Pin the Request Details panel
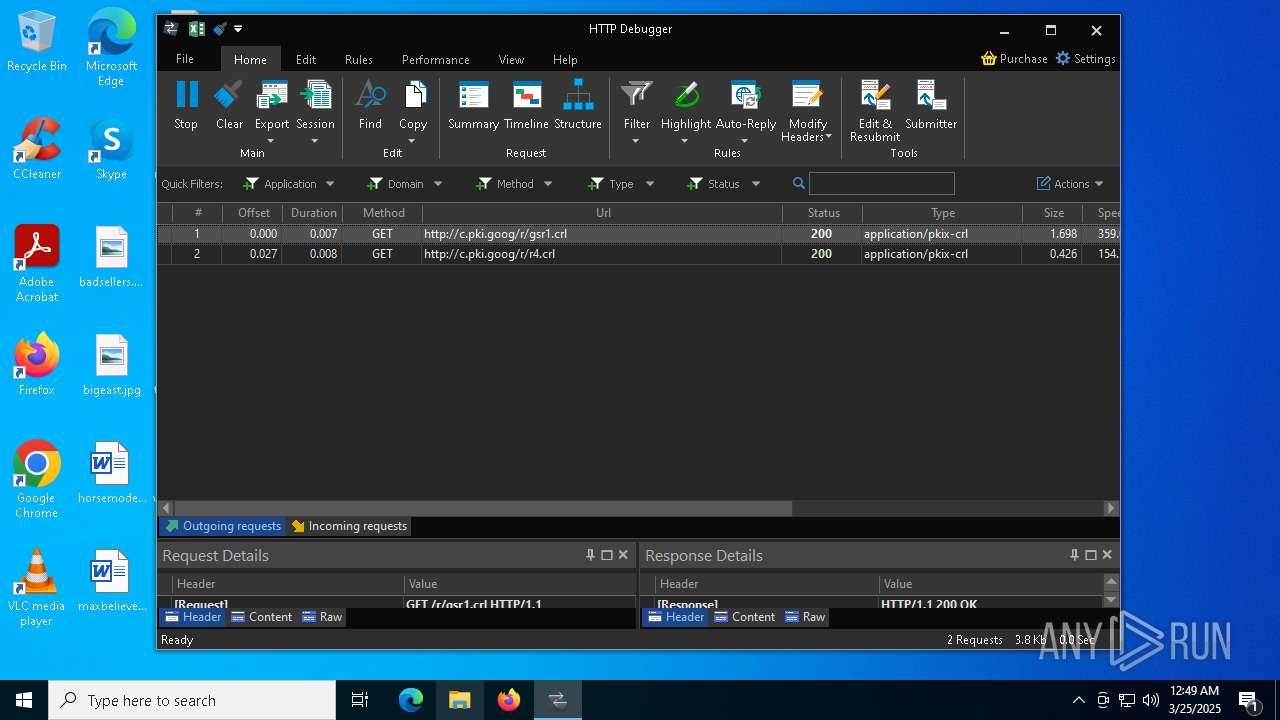Viewport: 1280px width, 720px height. (590, 555)
